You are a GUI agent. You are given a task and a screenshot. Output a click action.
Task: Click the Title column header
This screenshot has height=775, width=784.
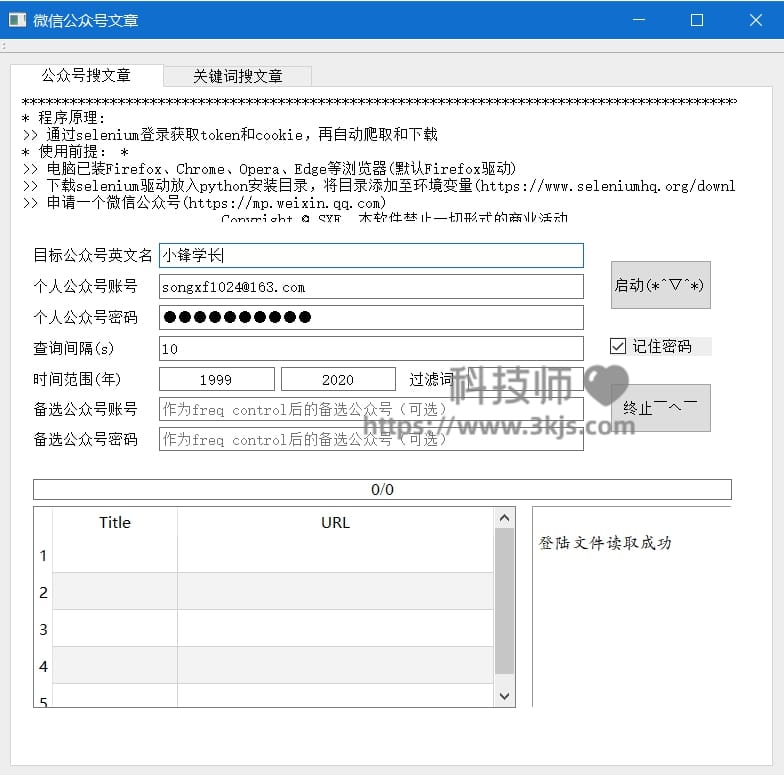(115, 522)
